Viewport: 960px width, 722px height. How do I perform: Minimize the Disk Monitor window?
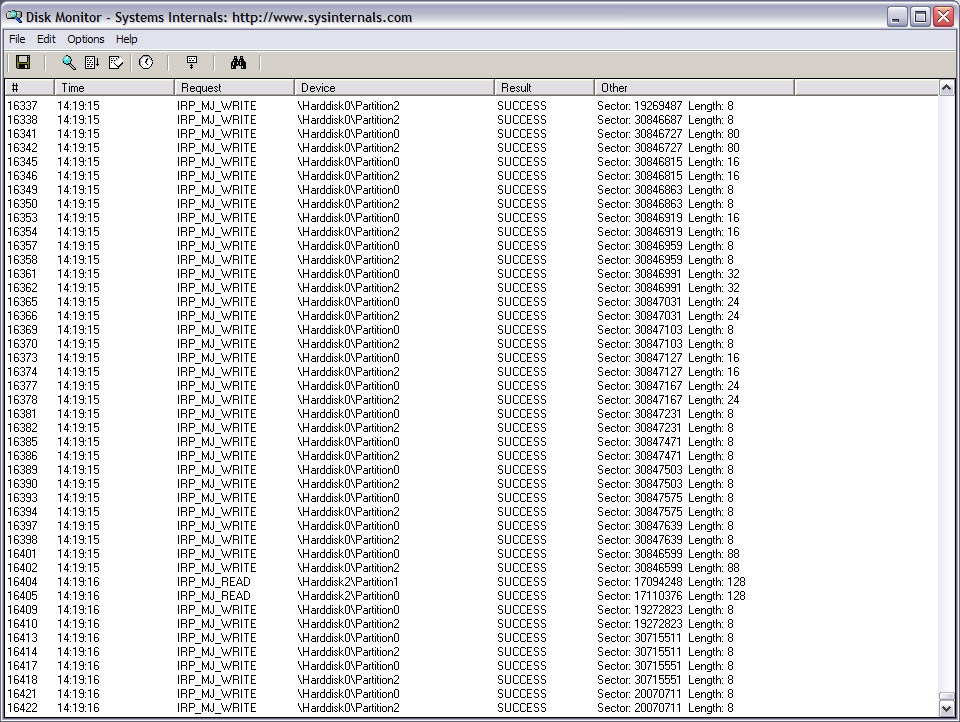coord(897,17)
